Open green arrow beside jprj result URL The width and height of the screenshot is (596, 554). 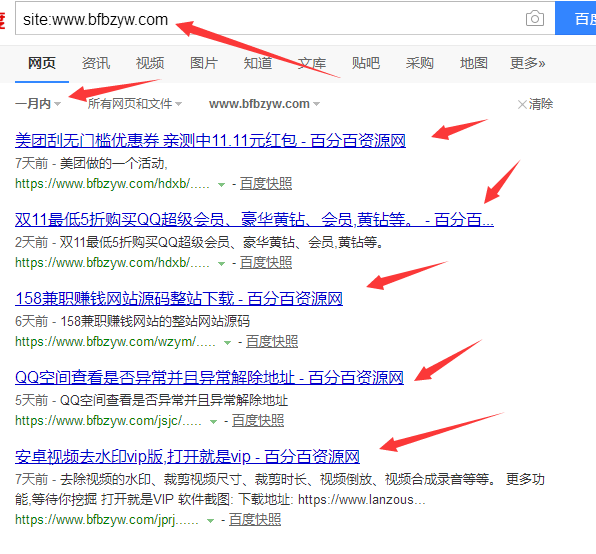pos(210,521)
